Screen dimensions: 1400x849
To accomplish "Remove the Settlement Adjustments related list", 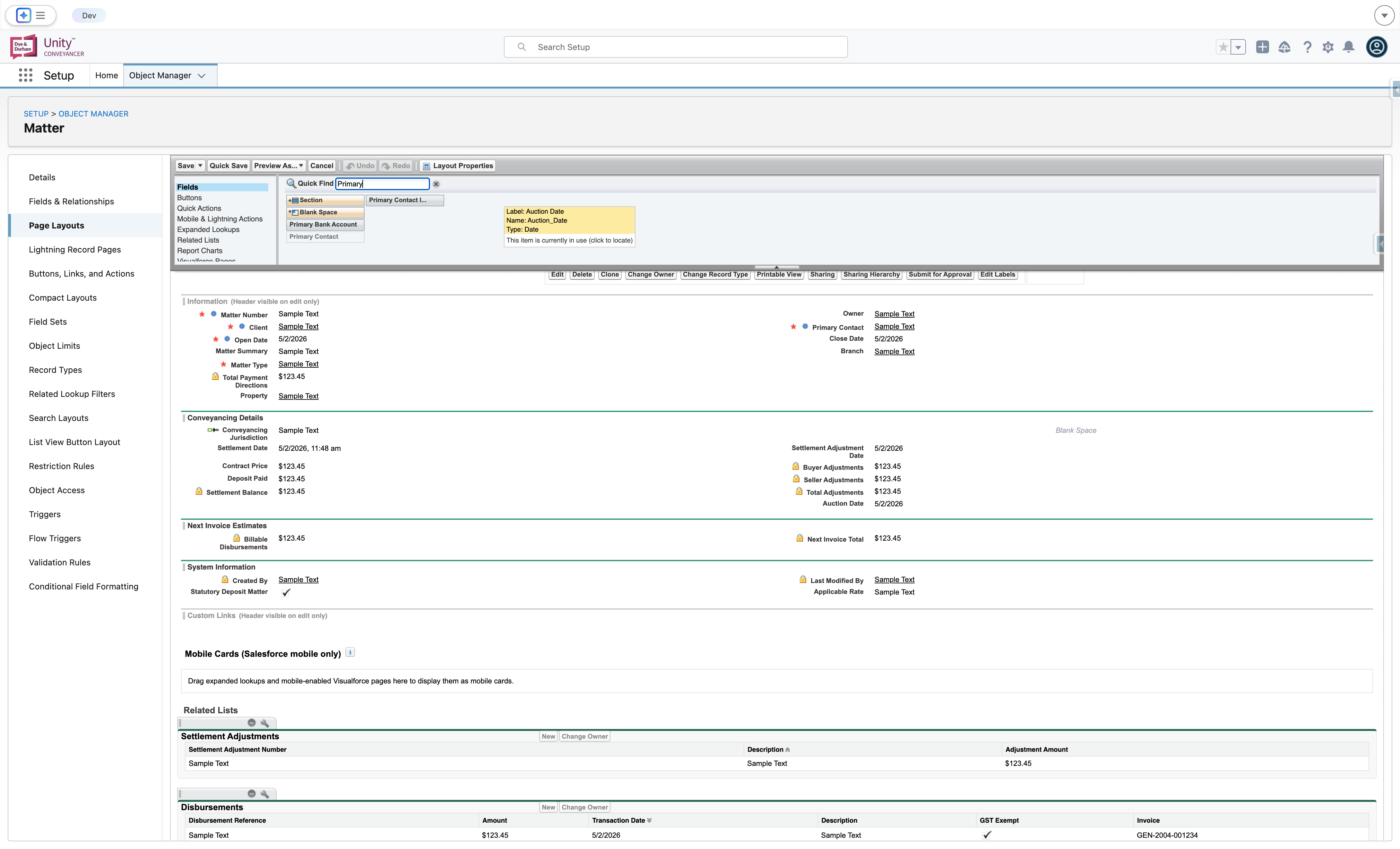I will [x=251, y=723].
